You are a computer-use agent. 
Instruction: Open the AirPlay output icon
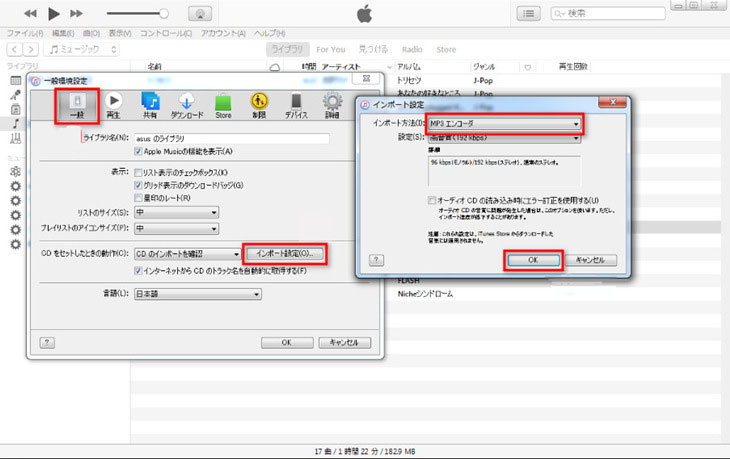200,14
